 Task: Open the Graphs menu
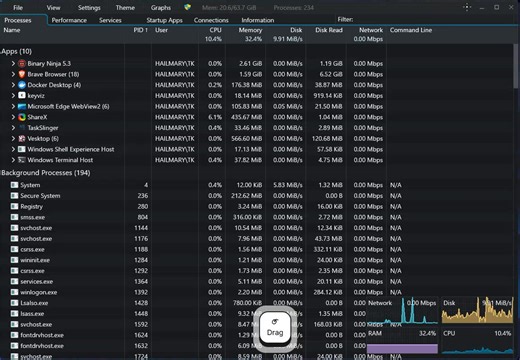(x=161, y=7)
